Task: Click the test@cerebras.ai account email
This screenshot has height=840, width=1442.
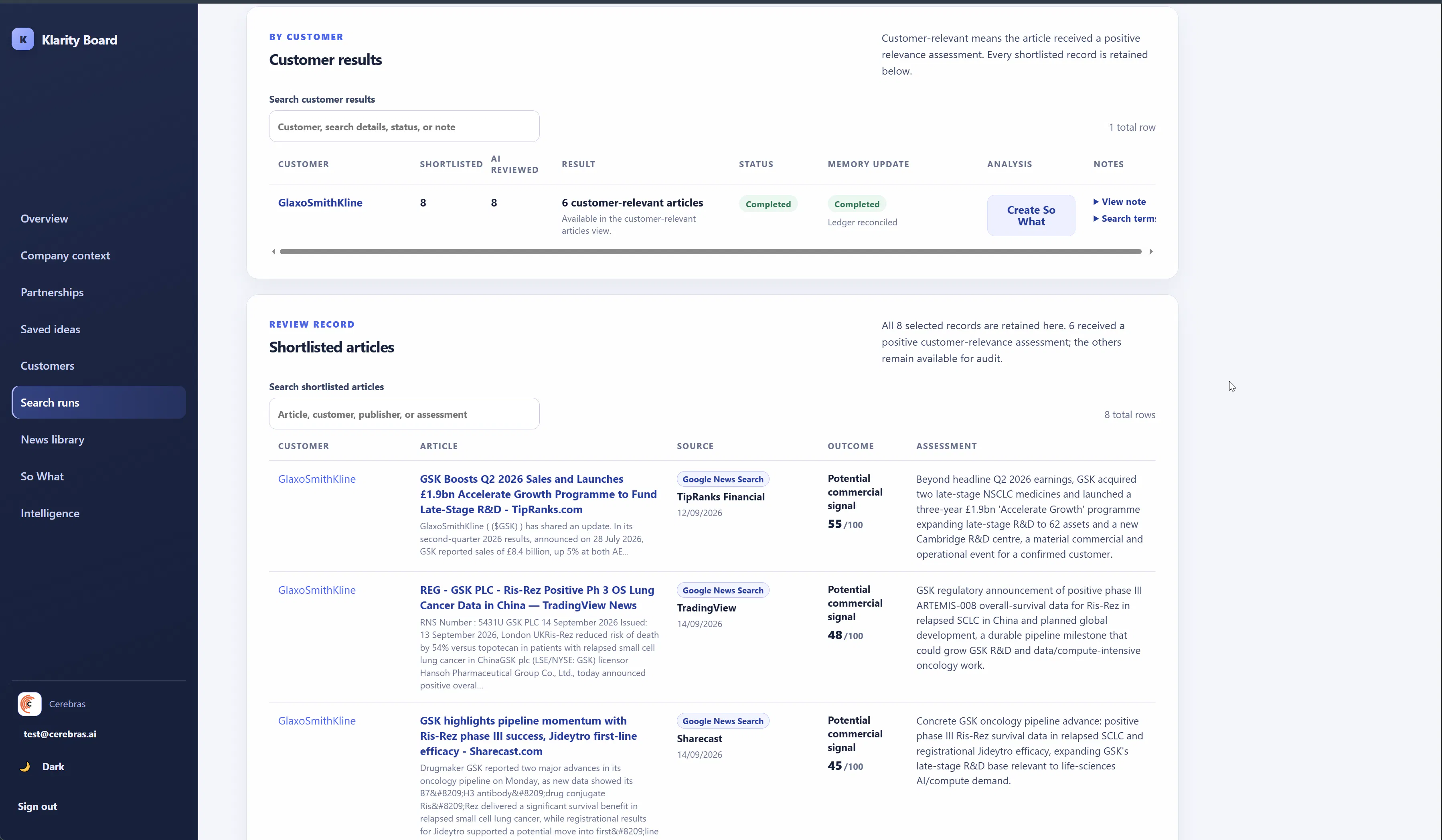Action: click(x=59, y=734)
